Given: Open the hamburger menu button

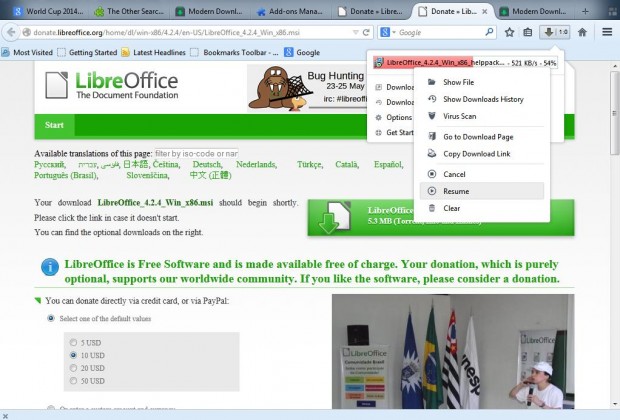Looking at the screenshot, I should pyautogui.click(x=607, y=32).
